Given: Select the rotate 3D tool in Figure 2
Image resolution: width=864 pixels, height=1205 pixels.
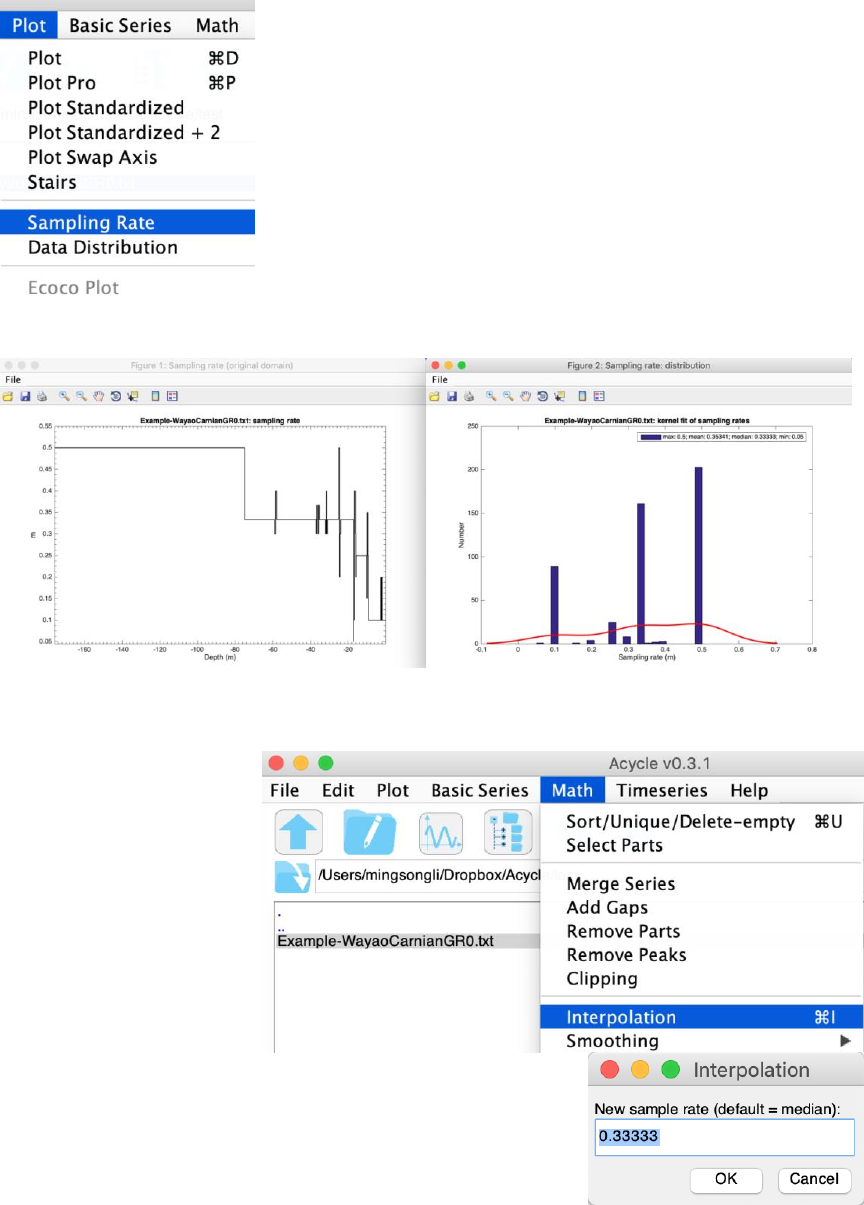Looking at the screenshot, I should point(543,396).
